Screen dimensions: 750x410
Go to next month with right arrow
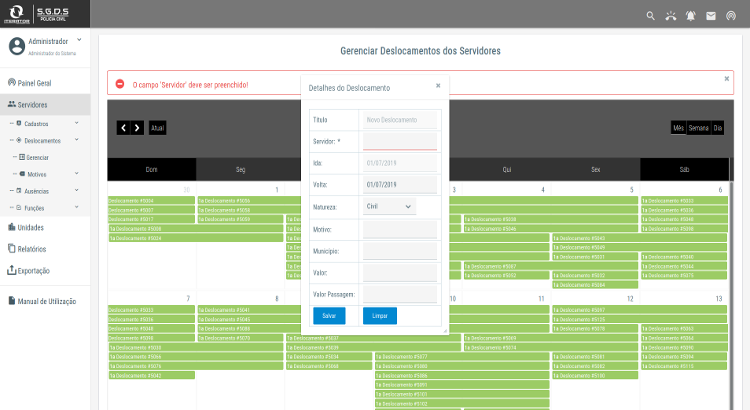click(x=137, y=128)
